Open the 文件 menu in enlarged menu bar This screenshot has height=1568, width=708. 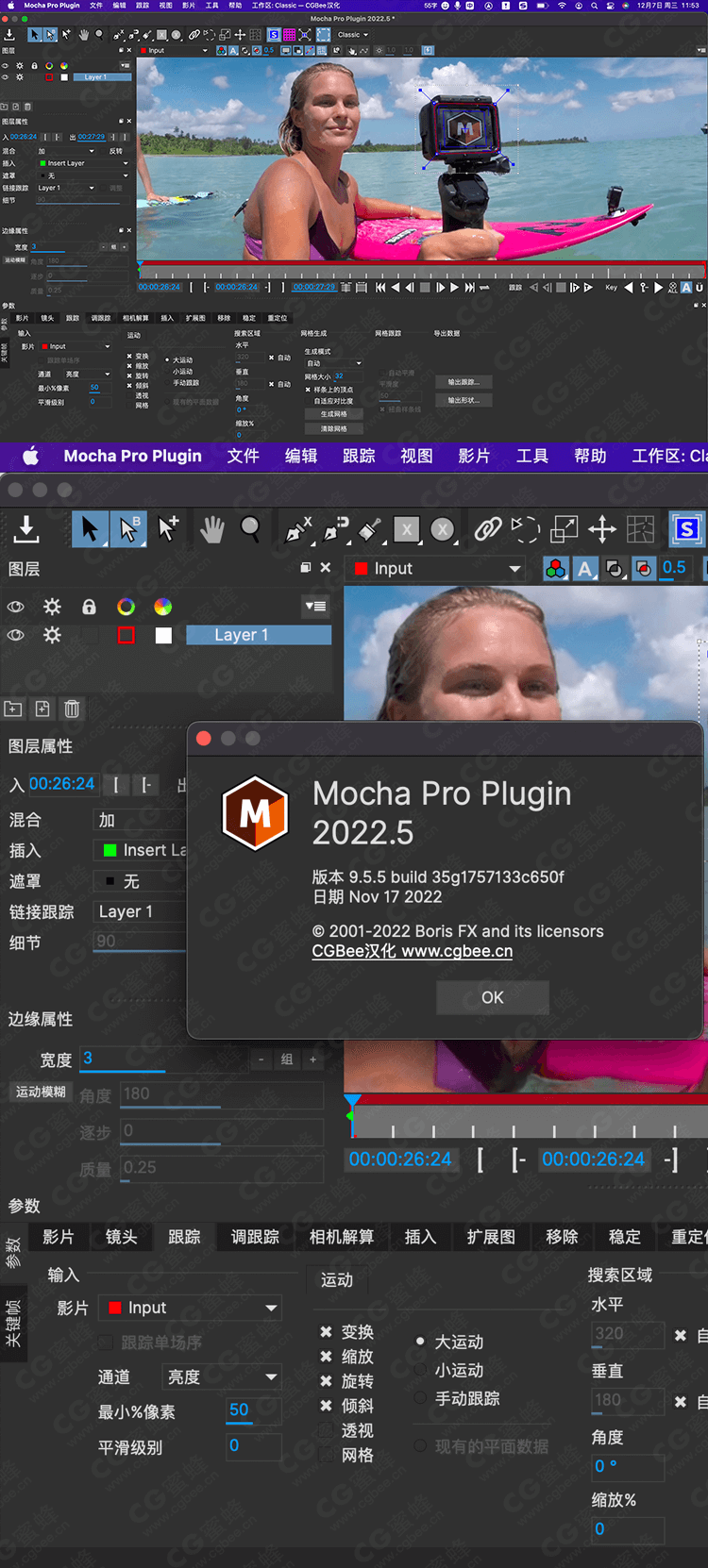pos(243,456)
